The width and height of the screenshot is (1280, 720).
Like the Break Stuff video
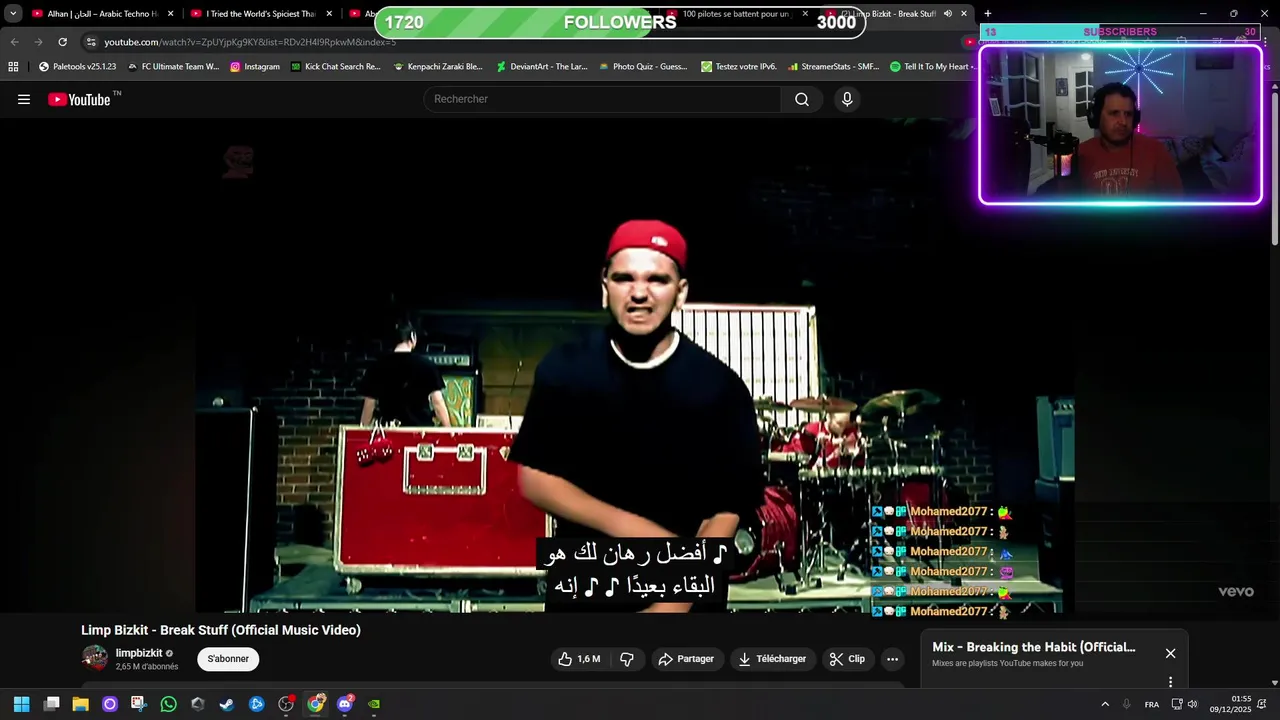click(579, 659)
